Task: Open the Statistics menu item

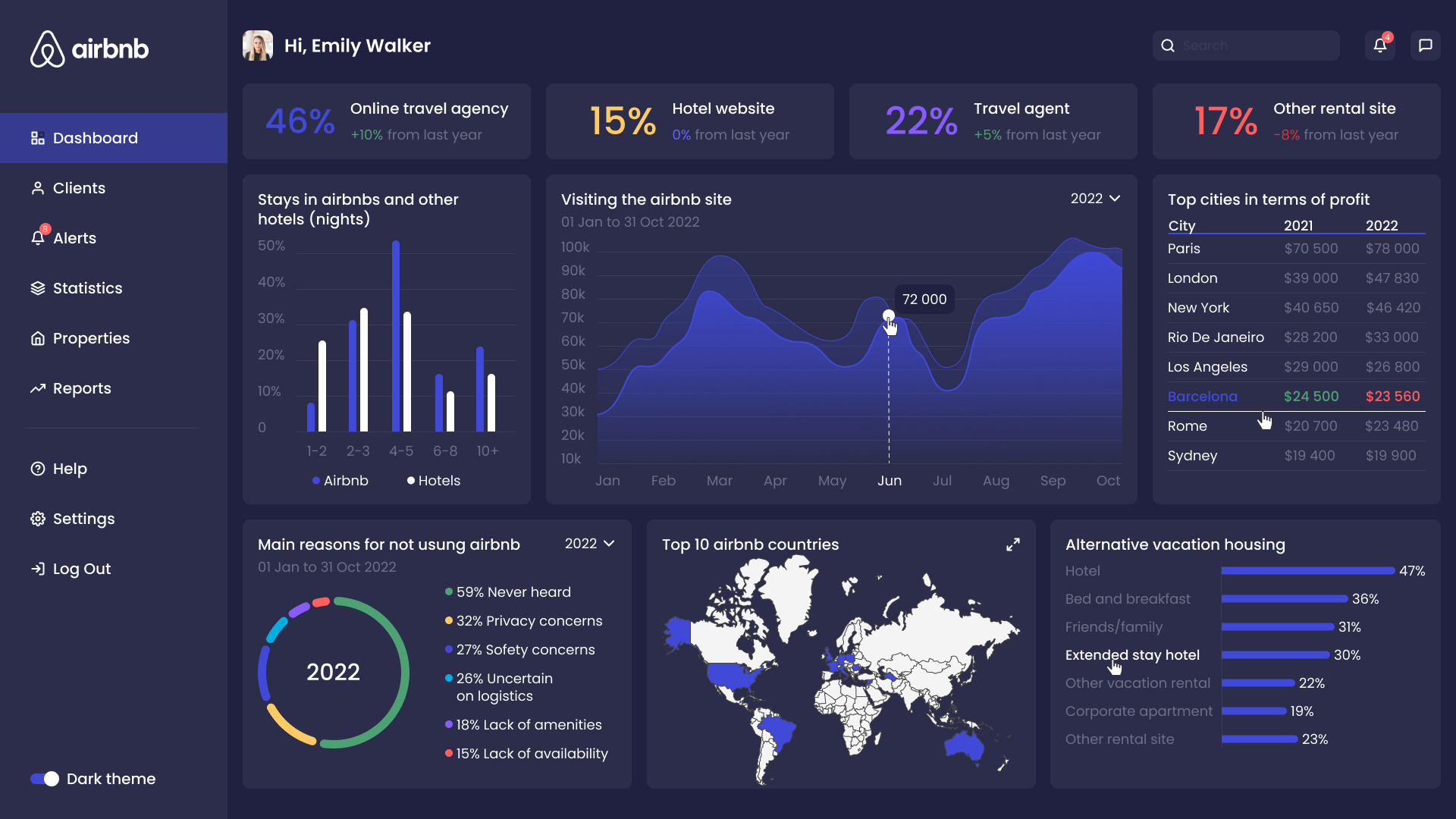Action: click(x=114, y=288)
